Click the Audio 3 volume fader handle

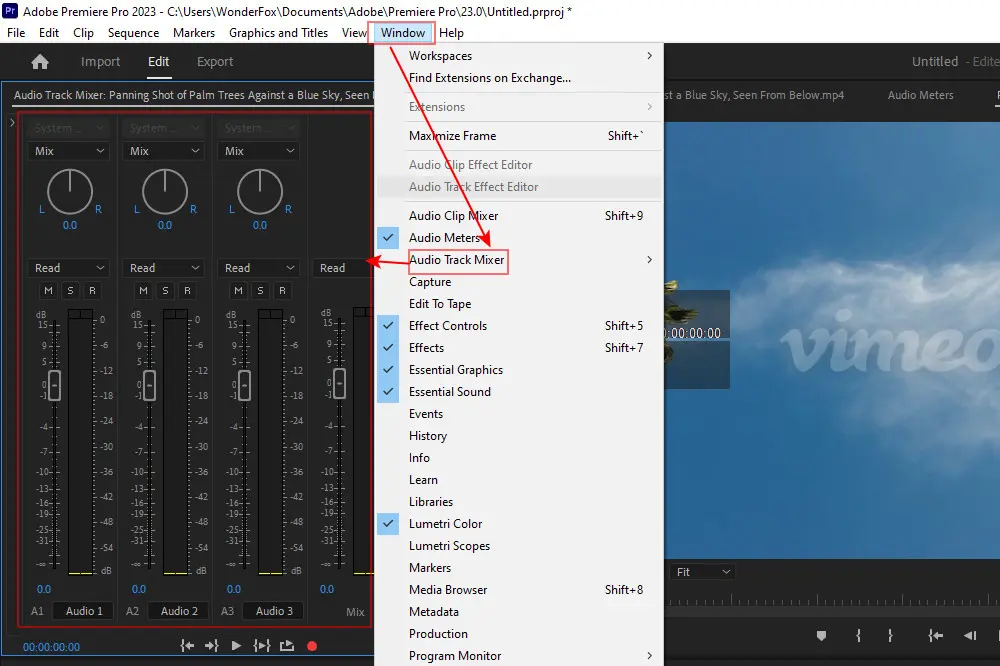[244, 385]
